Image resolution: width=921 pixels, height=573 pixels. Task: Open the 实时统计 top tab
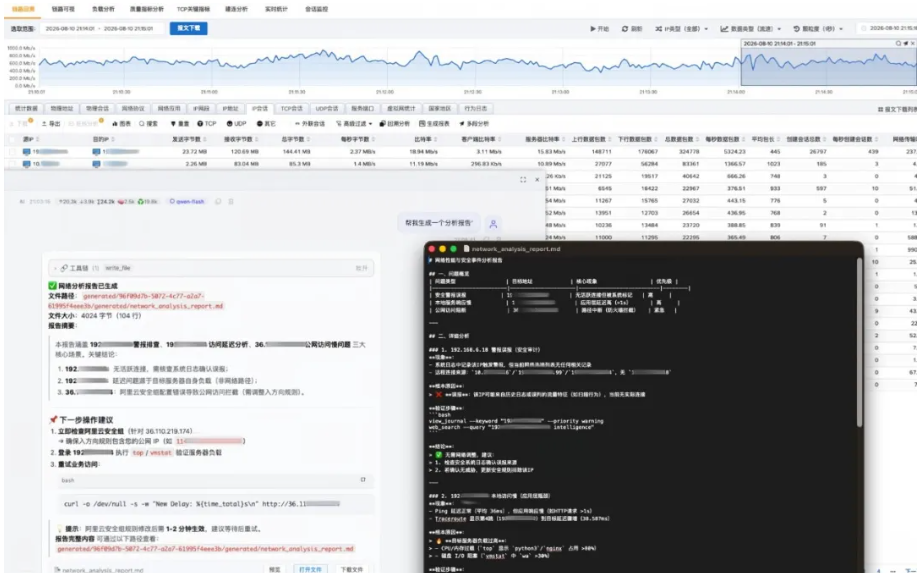tap(276, 9)
